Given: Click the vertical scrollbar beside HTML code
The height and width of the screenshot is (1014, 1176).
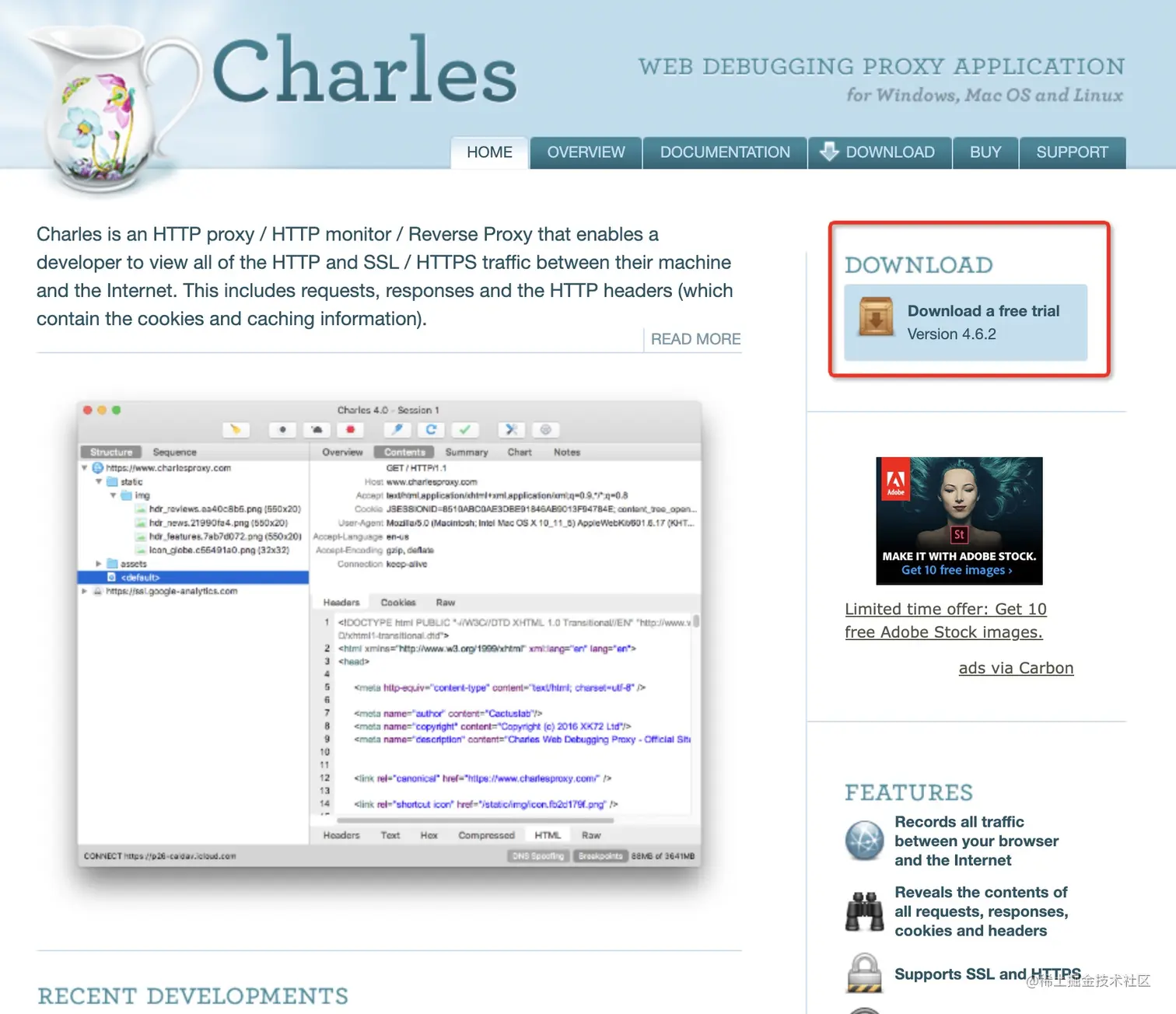Looking at the screenshot, I should 696,621.
